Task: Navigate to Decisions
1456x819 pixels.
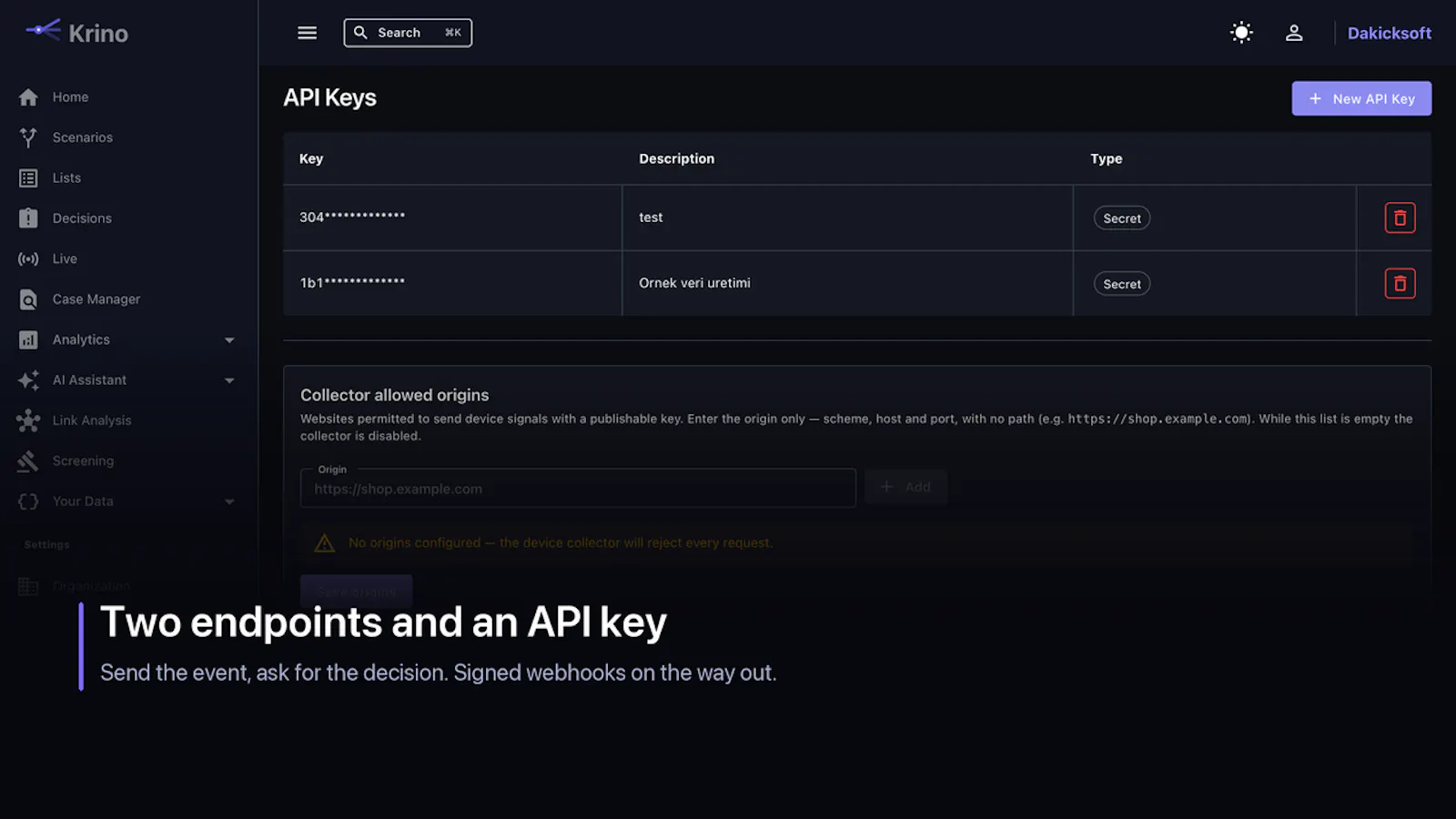Action: click(x=82, y=218)
